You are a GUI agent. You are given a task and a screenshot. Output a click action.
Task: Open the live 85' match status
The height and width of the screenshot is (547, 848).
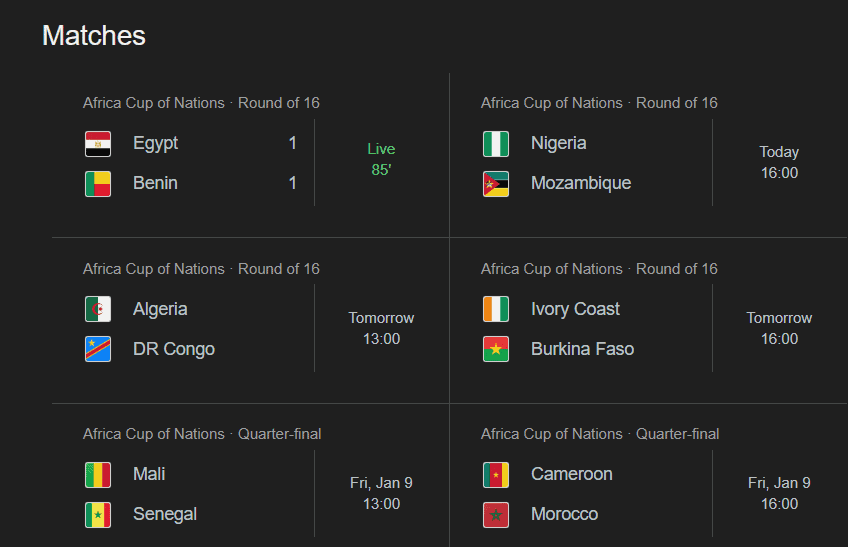coord(381,160)
